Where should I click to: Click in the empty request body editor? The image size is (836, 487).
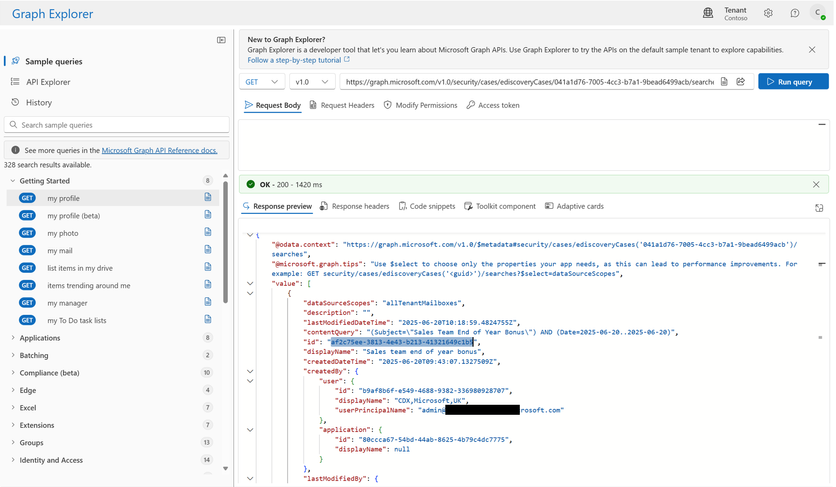pyautogui.click(x=533, y=145)
